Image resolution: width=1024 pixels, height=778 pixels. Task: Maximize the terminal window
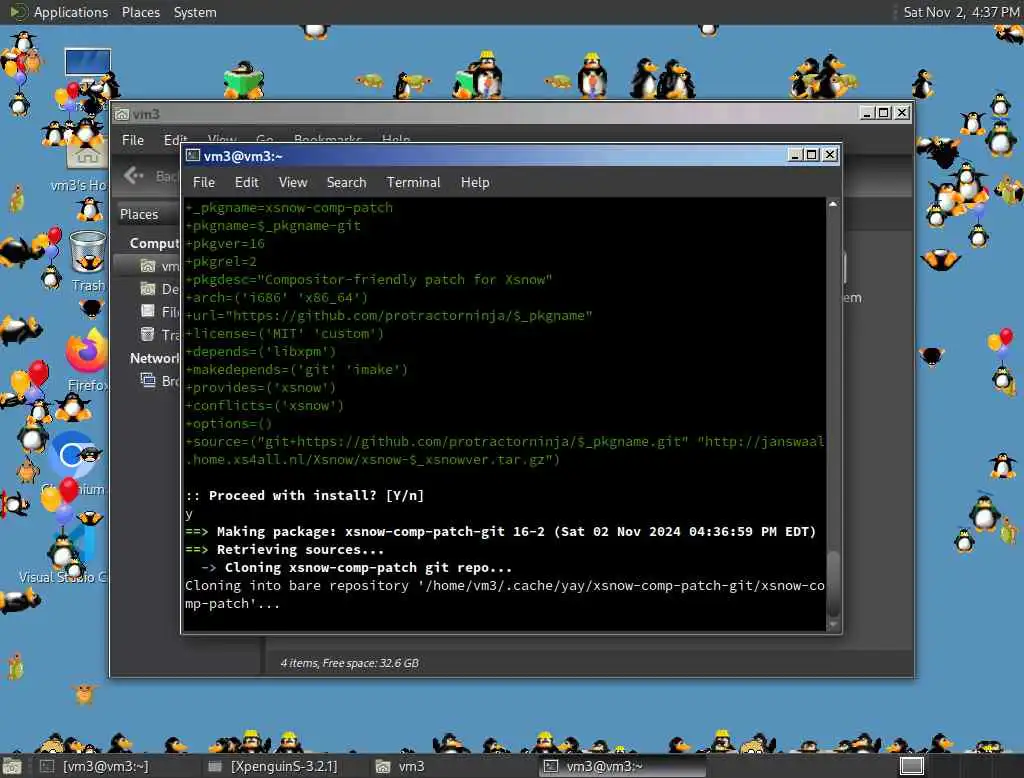tap(812, 155)
